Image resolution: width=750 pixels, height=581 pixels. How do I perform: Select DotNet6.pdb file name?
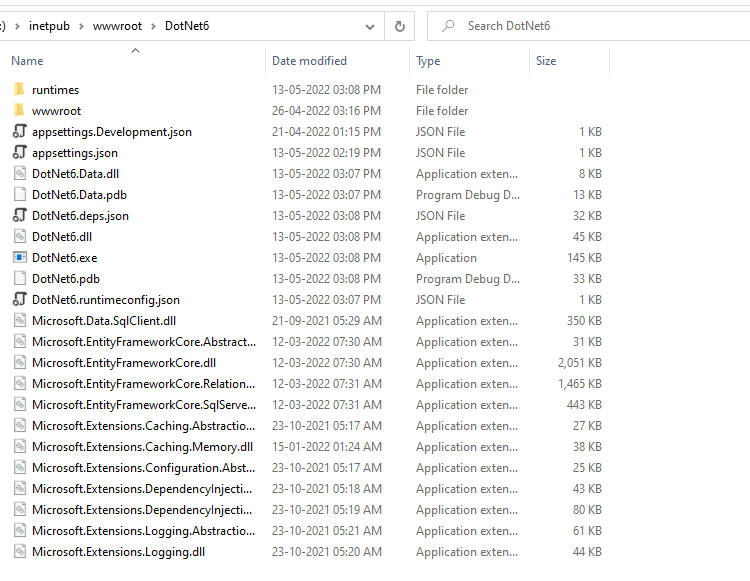pyautogui.click(x=66, y=279)
